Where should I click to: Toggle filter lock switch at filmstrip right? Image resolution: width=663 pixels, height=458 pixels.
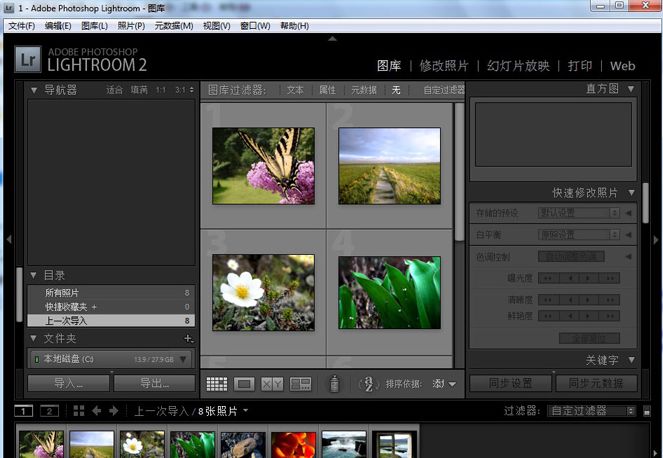[x=647, y=411]
